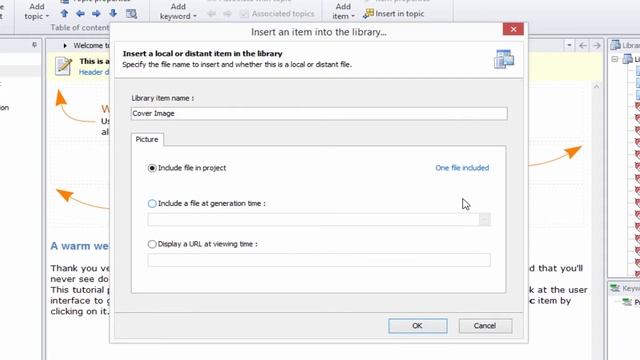
Task: Click the Library item name field
Action: [x=319, y=113]
